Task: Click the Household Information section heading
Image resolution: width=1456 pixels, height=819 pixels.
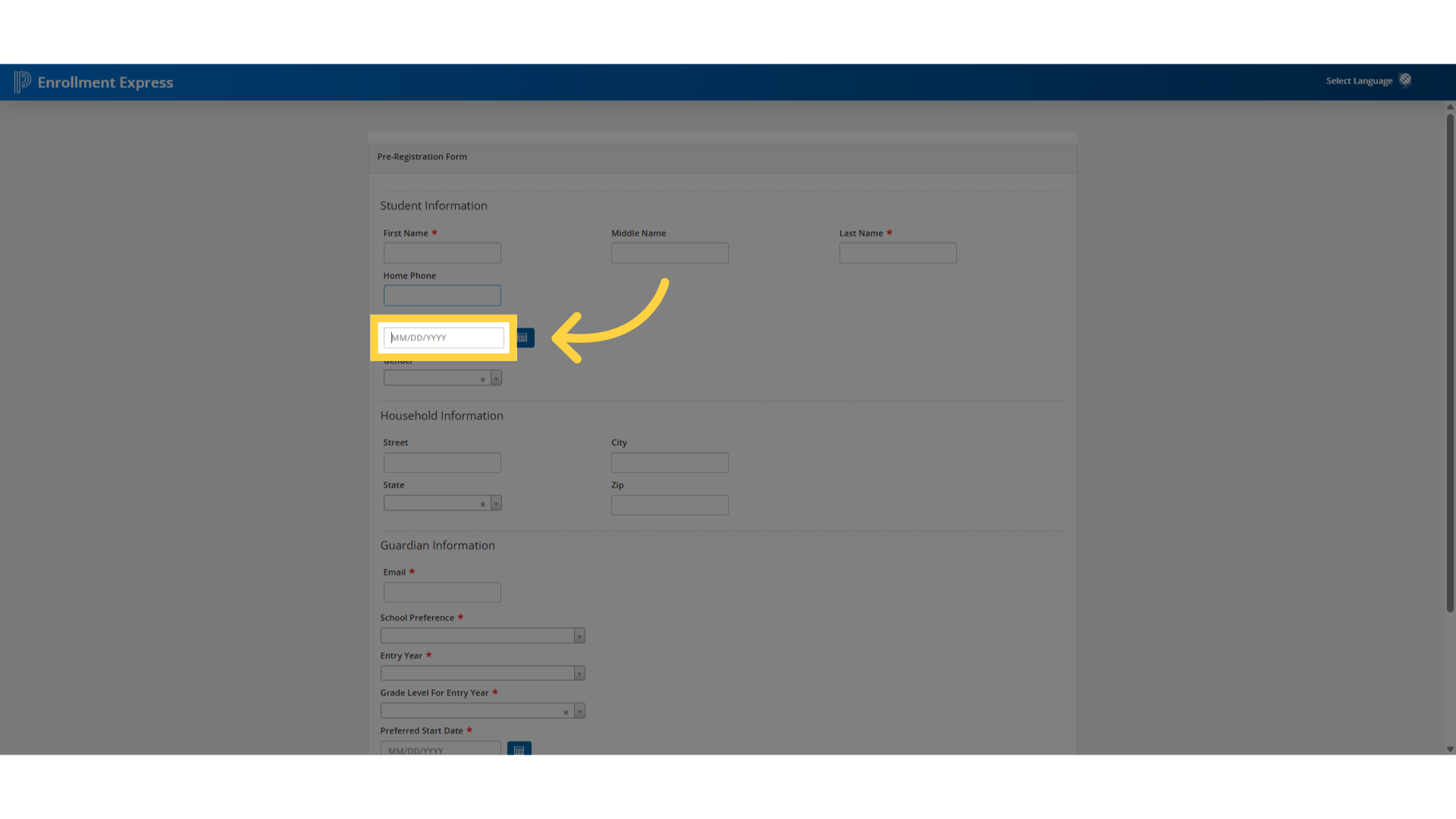Action: [x=441, y=416]
